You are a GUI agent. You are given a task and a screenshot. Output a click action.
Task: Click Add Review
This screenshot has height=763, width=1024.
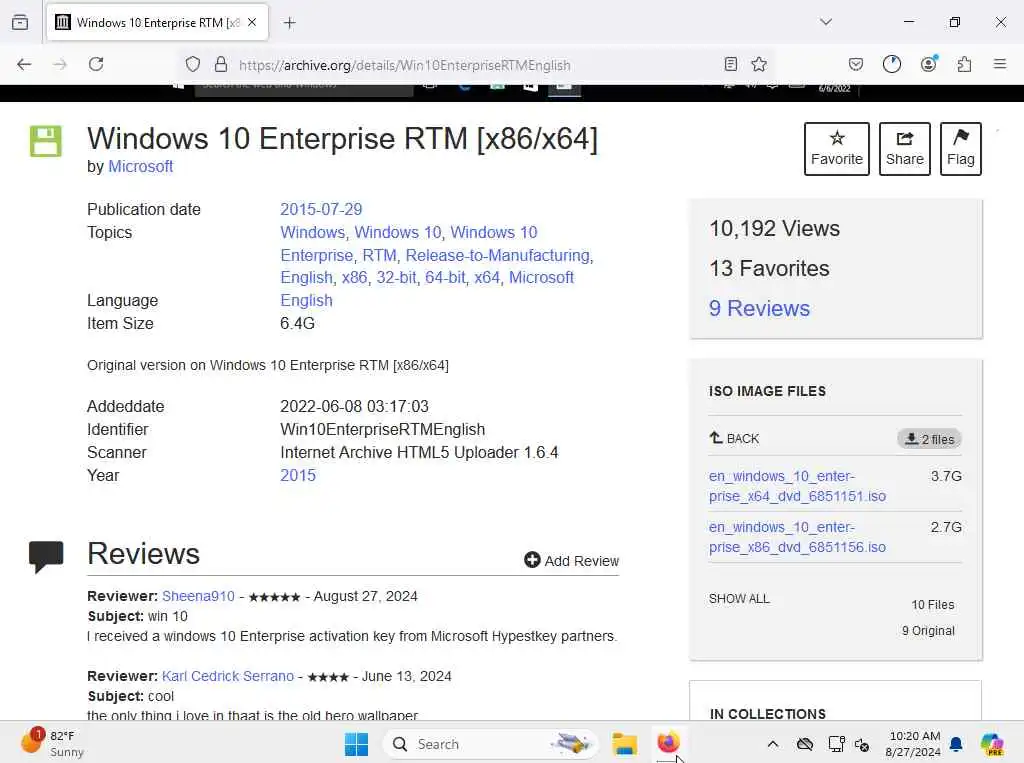[571, 560]
